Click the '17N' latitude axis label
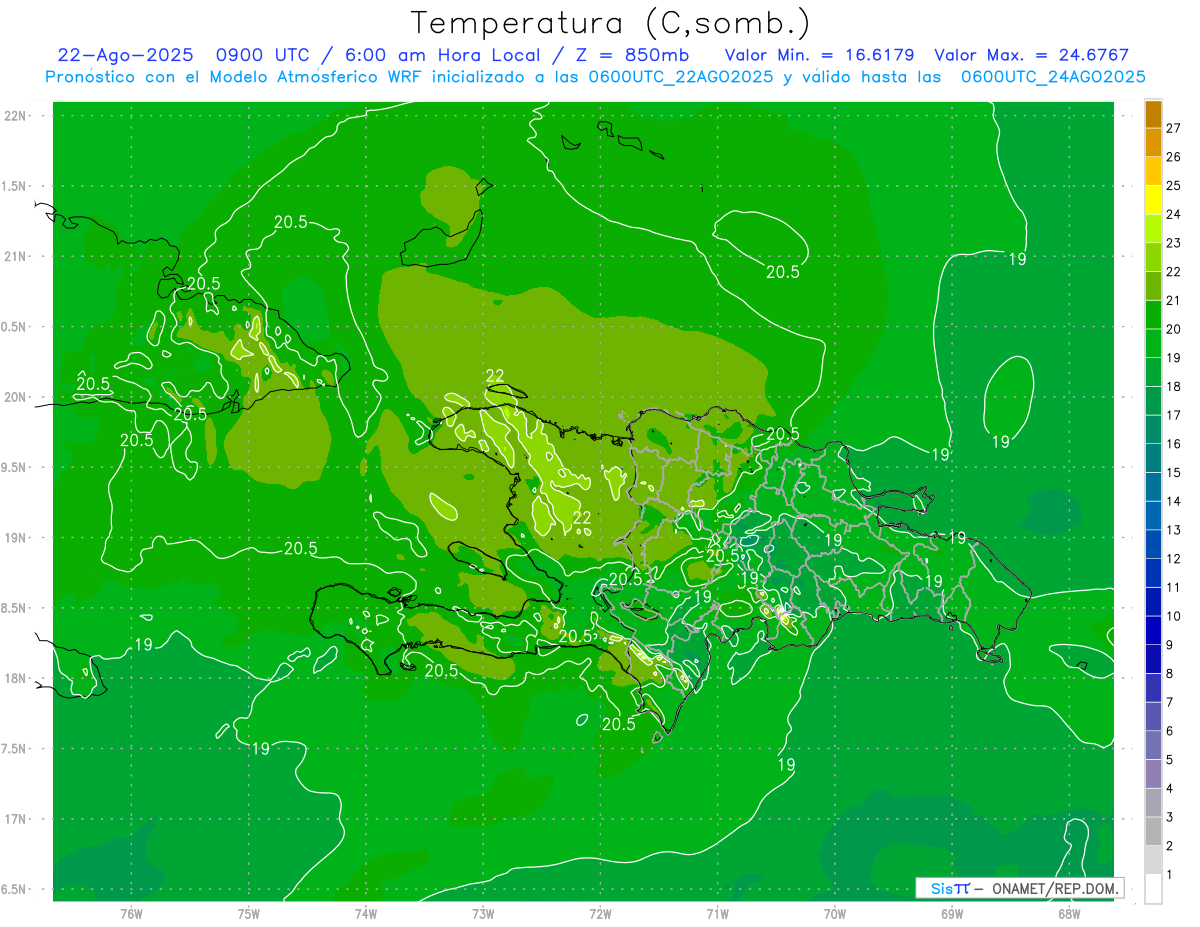Image resolution: width=1200 pixels, height=927 pixels. point(16,819)
